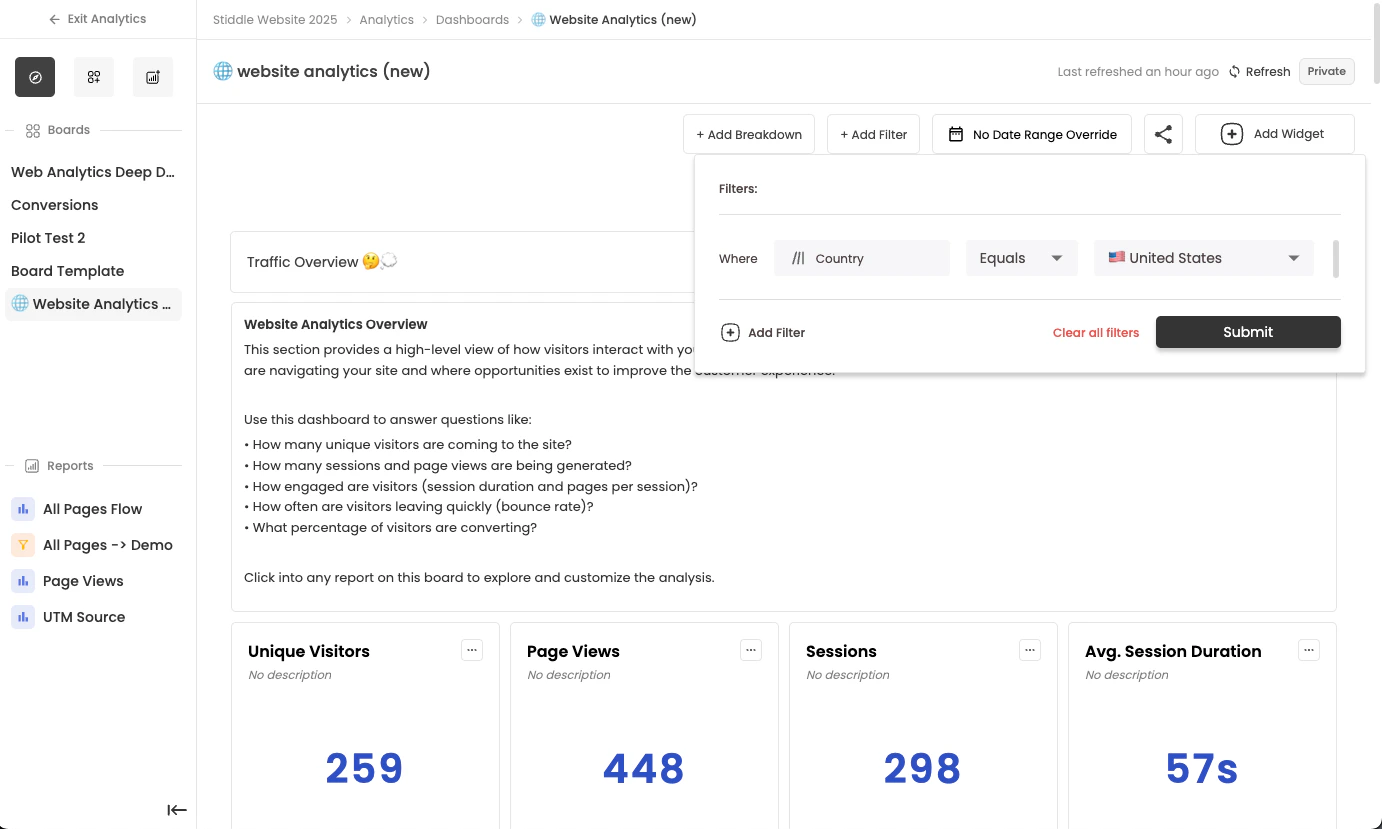Screen dimensions: 1382x829
Task: Click the Unique Visitors value 259
Action: (x=364, y=768)
